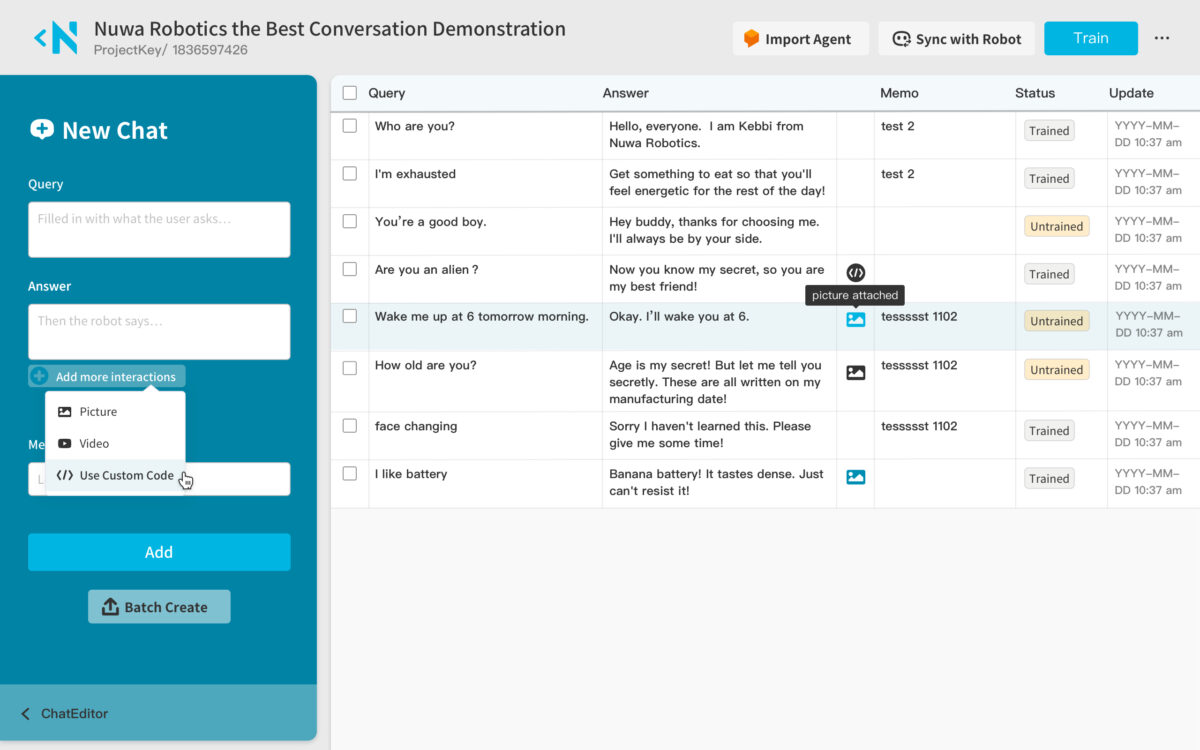Open Import Agent
The height and width of the screenshot is (750, 1200).
pyautogui.click(x=797, y=39)
